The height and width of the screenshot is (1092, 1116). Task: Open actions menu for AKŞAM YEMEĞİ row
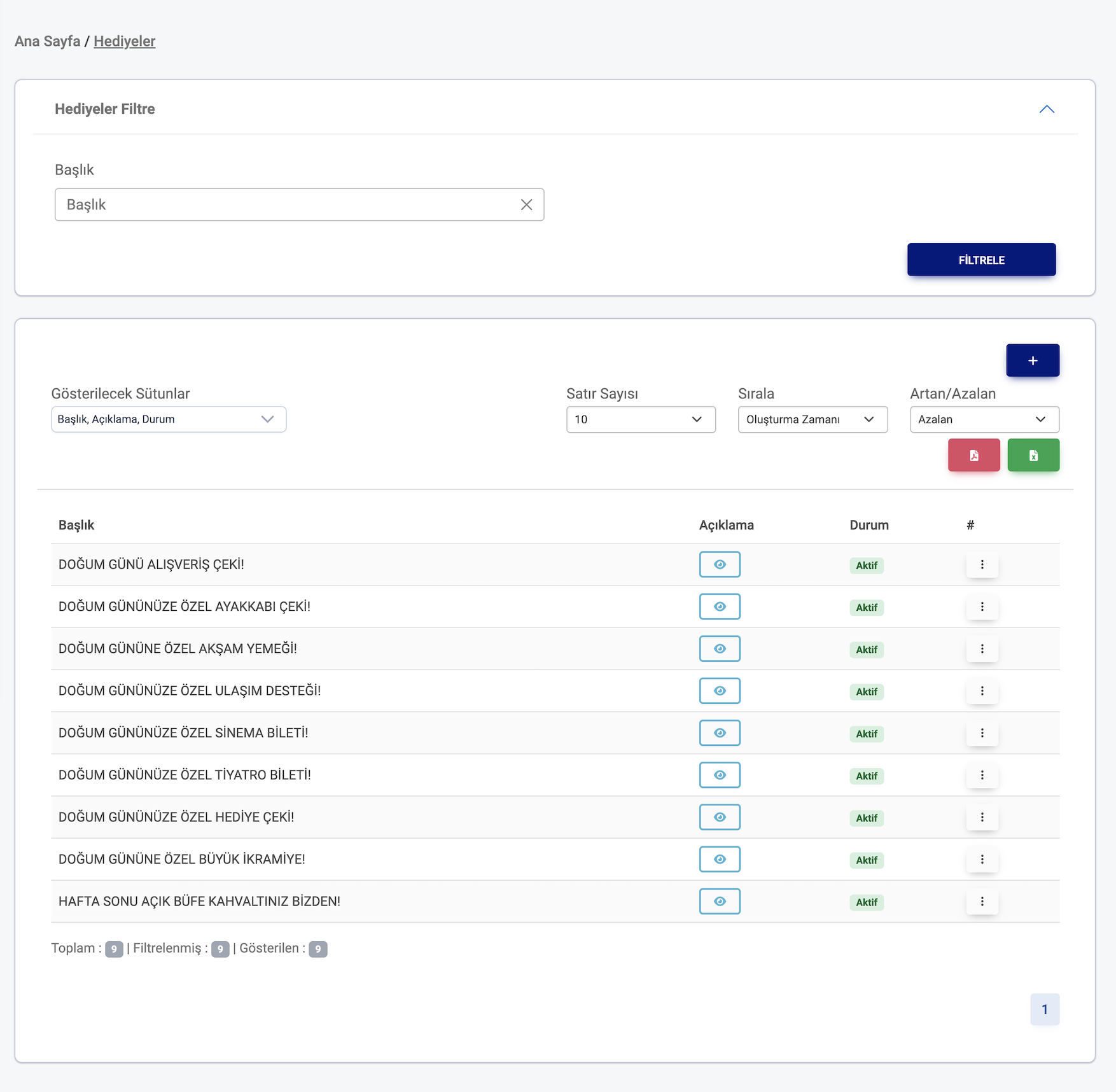[982, 648]
